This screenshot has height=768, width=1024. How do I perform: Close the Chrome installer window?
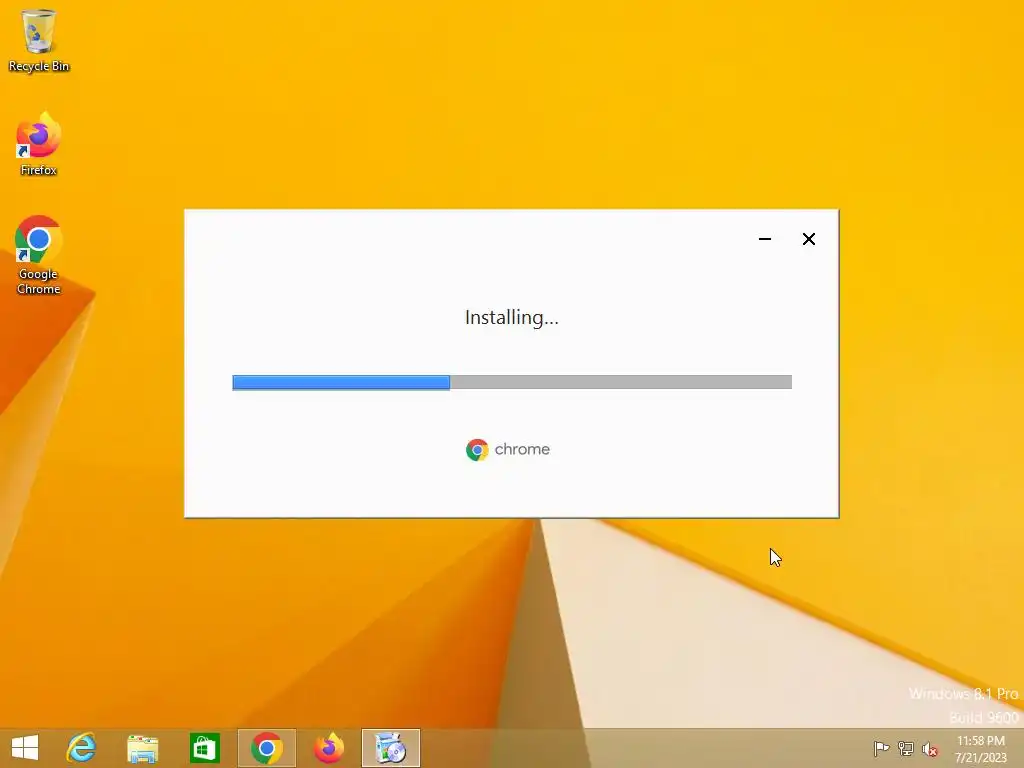pyautogui.click(x=808, y=239)
